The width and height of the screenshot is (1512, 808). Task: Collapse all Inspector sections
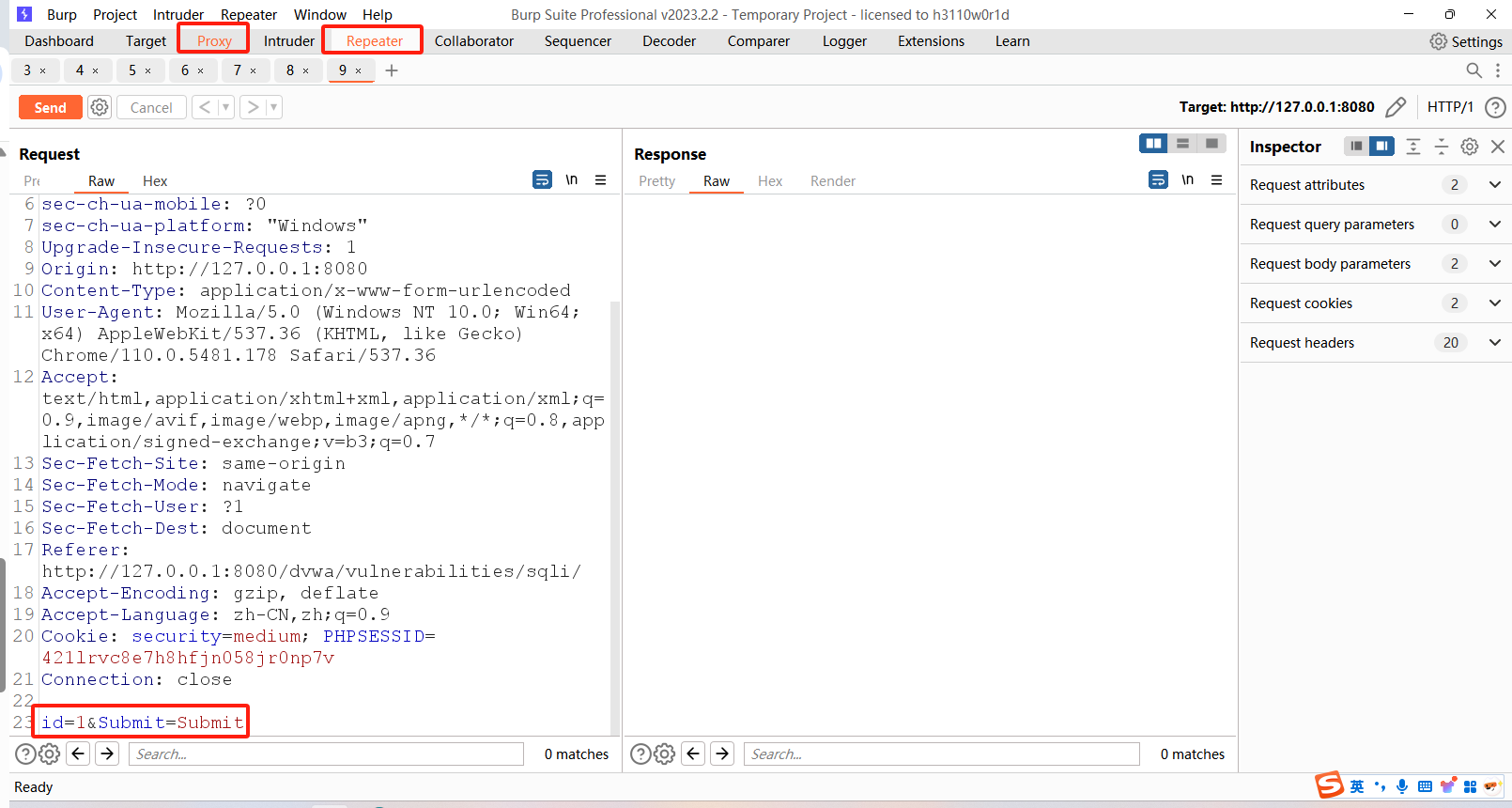coord(1442,146)
